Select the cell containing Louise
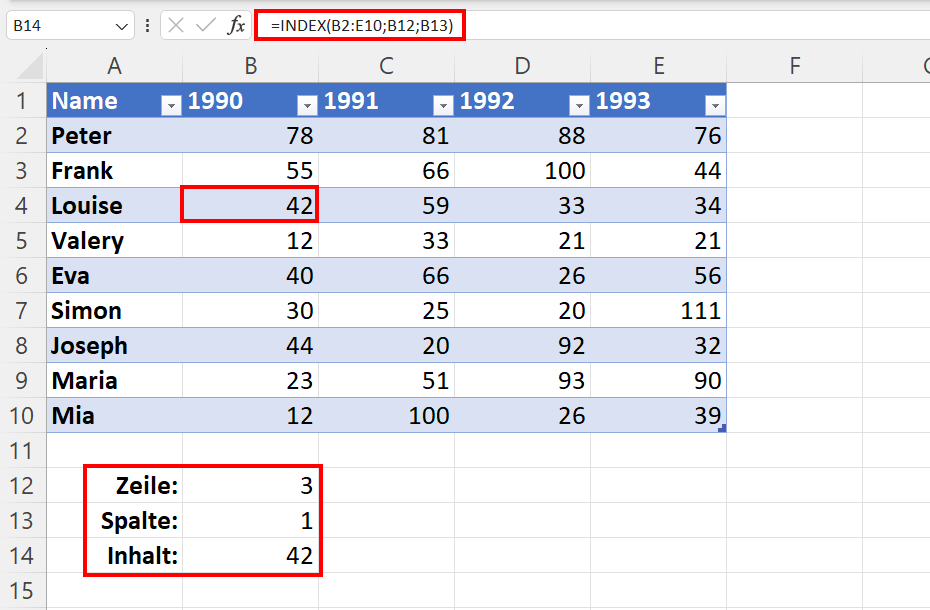Screen dimensions: 930x610 tap(114, 205)
